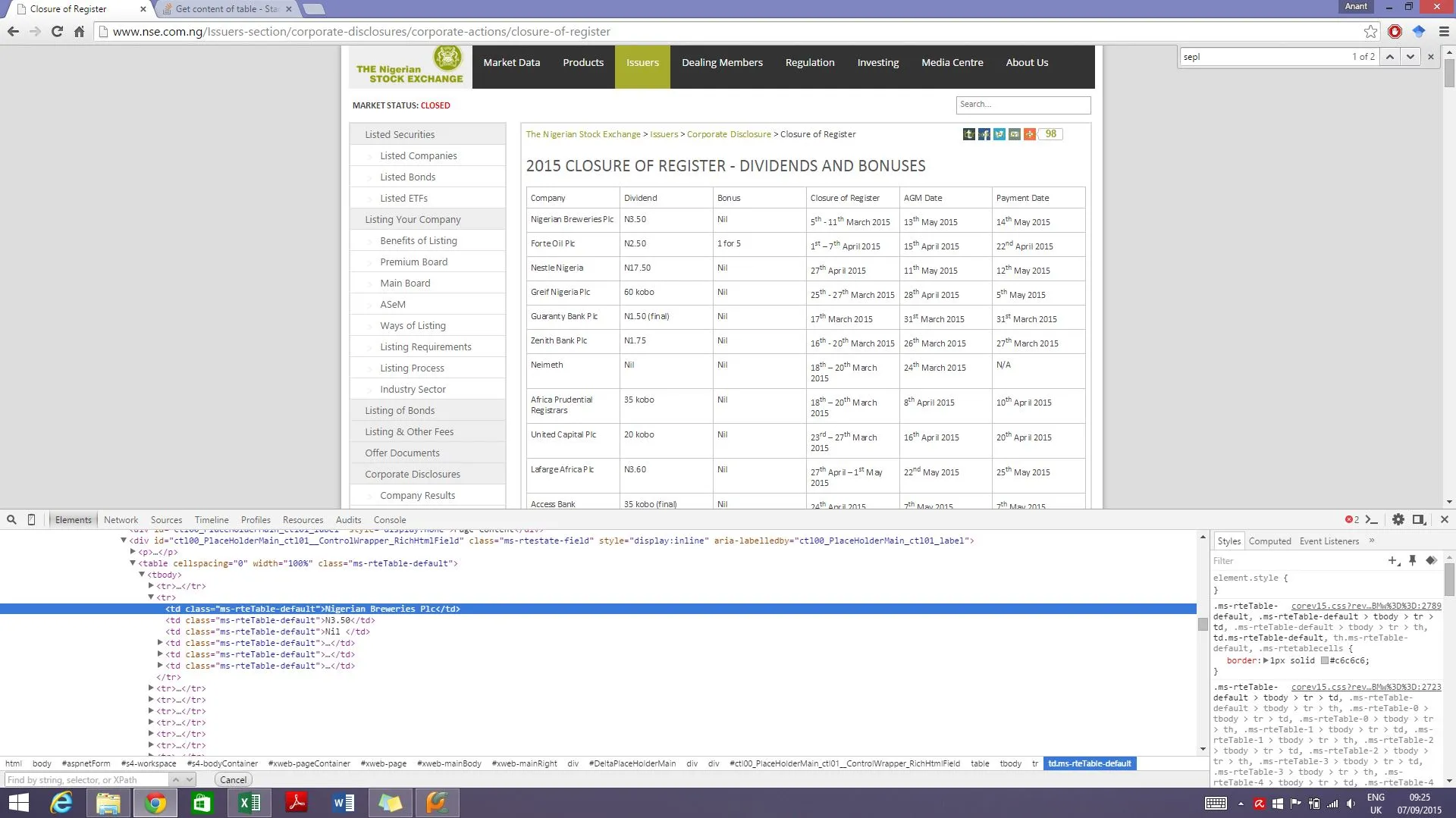Screen dimensions: 1456x818
Task: Open the Event Listeners tab
Action: [1329, 541]
